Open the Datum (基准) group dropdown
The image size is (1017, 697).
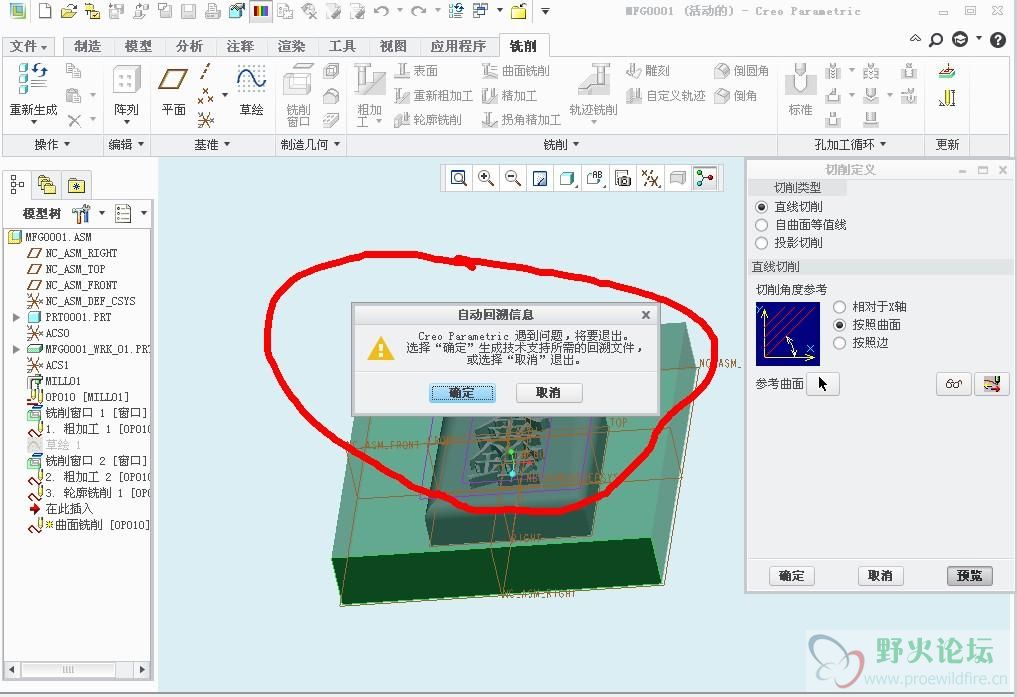click(212, 145)
